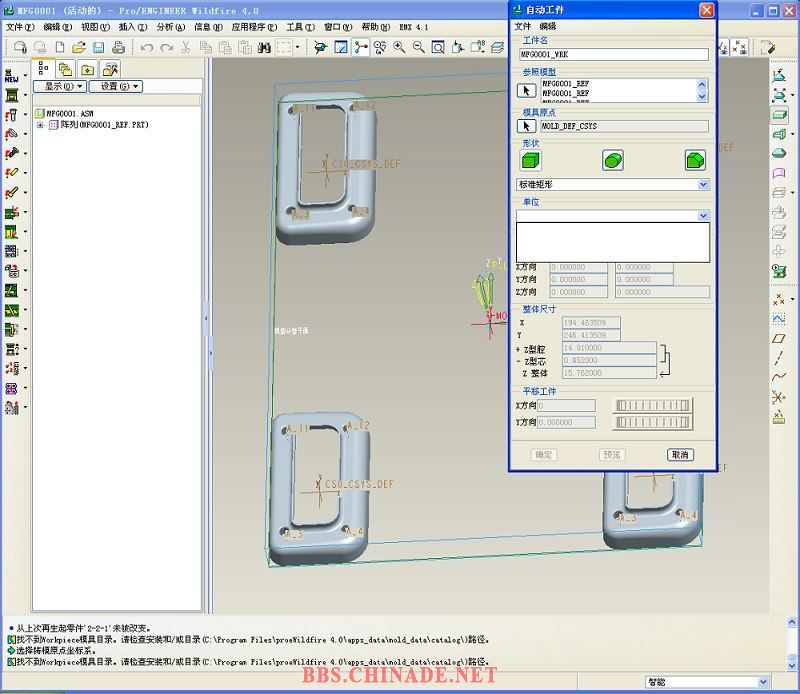Open the 分析 menu
The width and height of the screenshot is (800, 694).
click(x=170, y=27)
